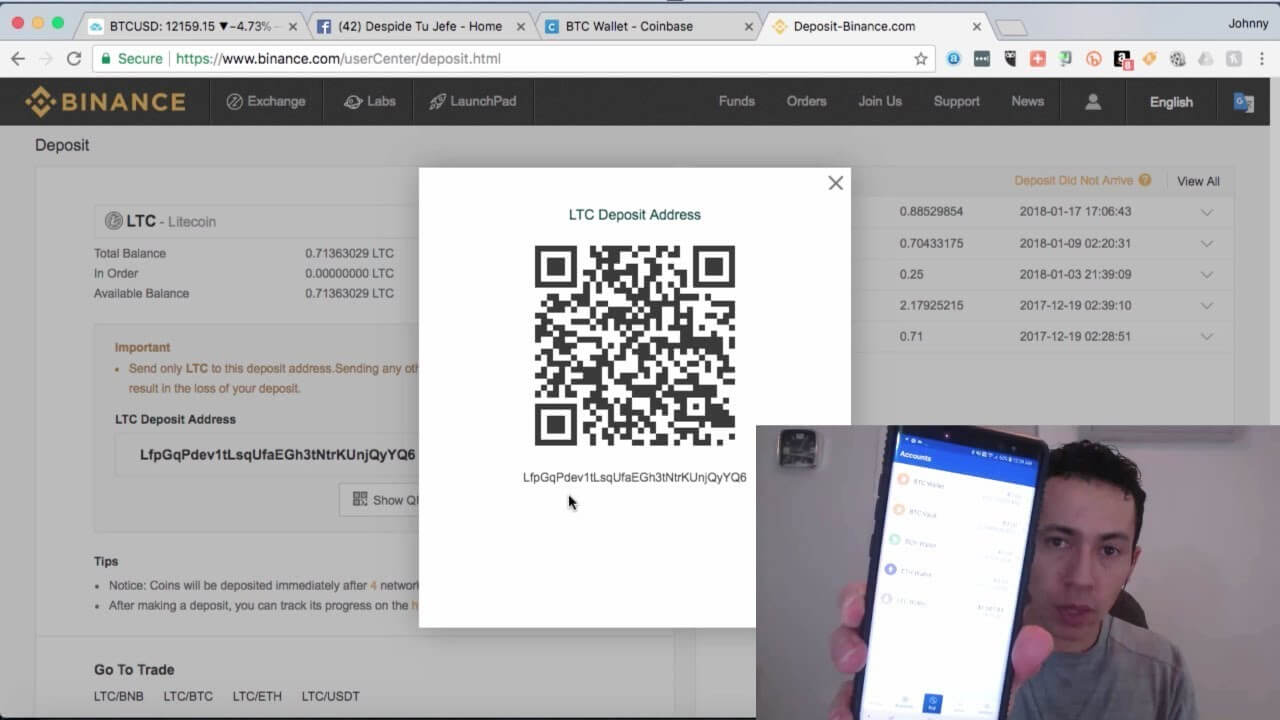Bookmark this page with the star icon
1280x720 pixels.
point(921,59)
